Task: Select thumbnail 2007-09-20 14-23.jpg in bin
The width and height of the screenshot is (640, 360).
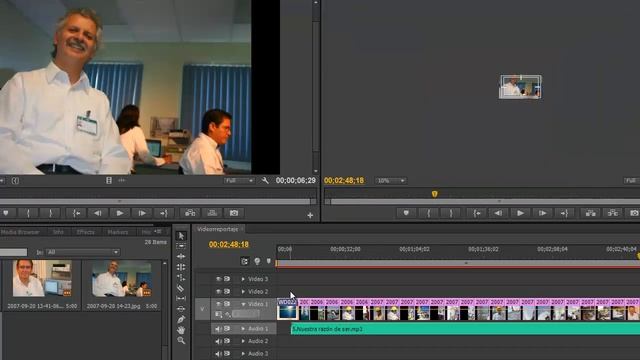Action: [x=122, y=279]
